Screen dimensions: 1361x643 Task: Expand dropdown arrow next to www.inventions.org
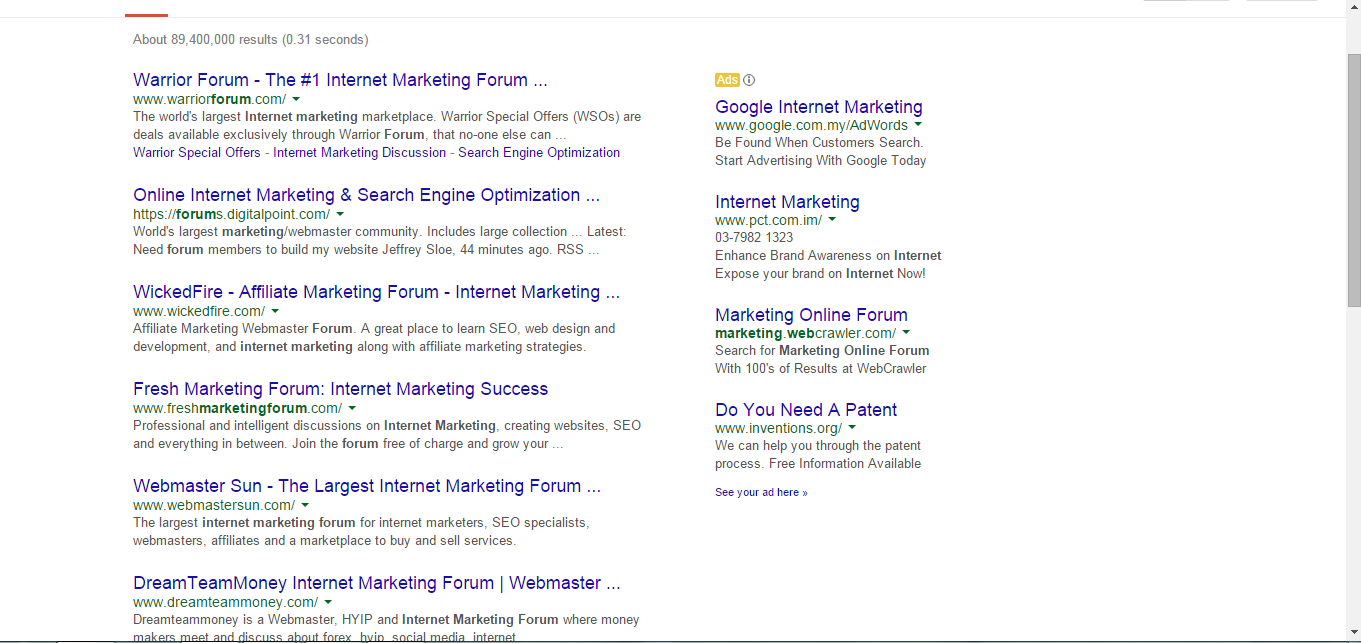tap(852, 428)
